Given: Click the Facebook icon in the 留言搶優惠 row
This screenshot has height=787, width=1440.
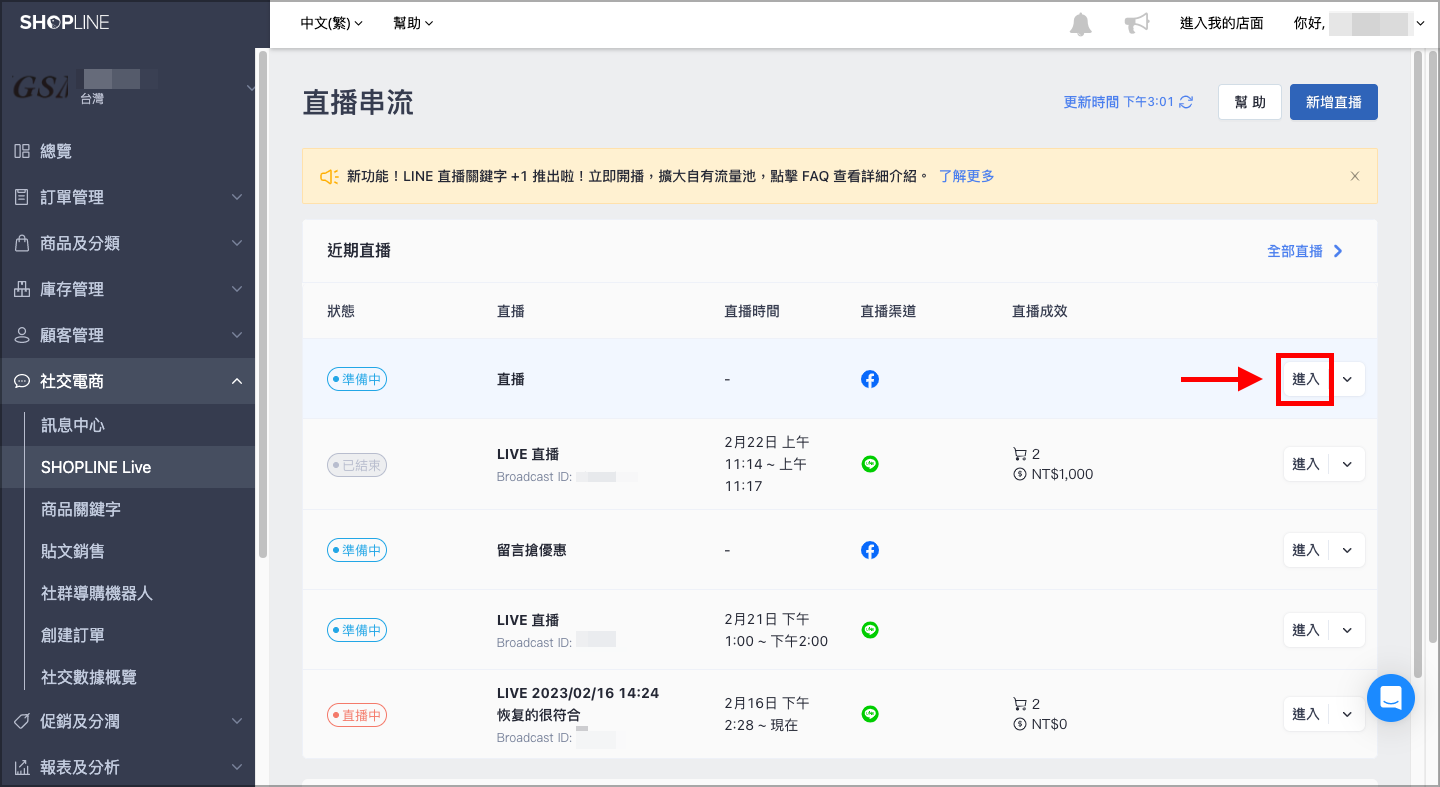Looking at the screenshot, I should [x=870, y=550].
